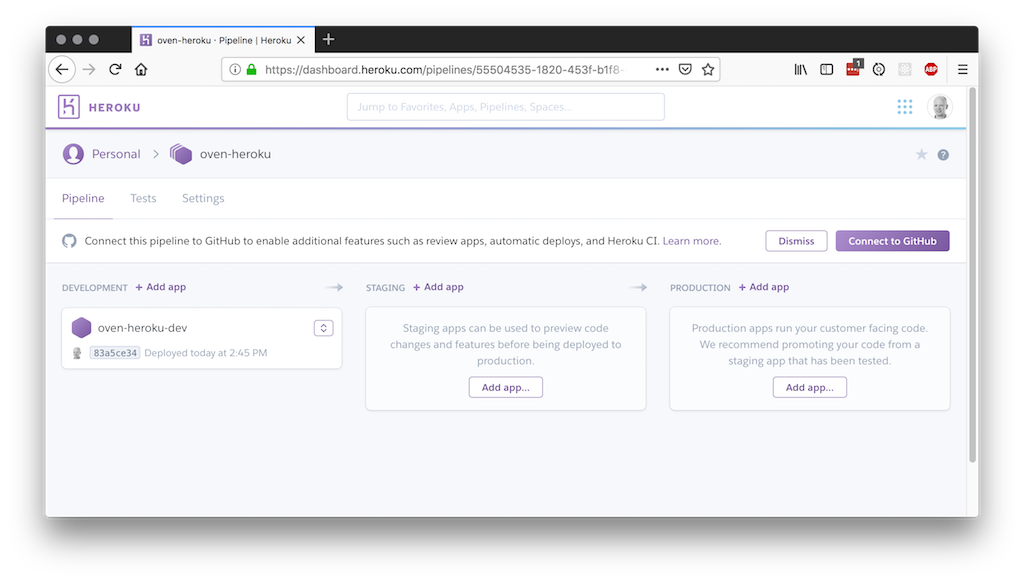
Task: Click the green padlock security icon
Action: 251,69
